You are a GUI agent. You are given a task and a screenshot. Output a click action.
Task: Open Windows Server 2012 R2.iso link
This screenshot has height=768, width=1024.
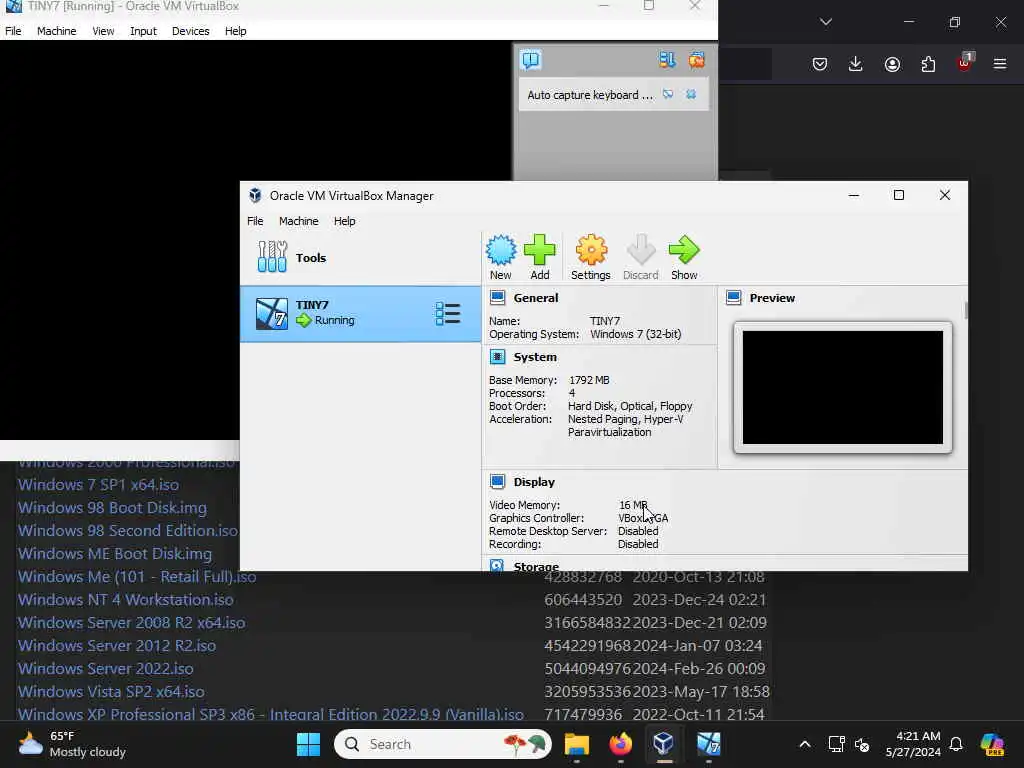pos(116,645)
